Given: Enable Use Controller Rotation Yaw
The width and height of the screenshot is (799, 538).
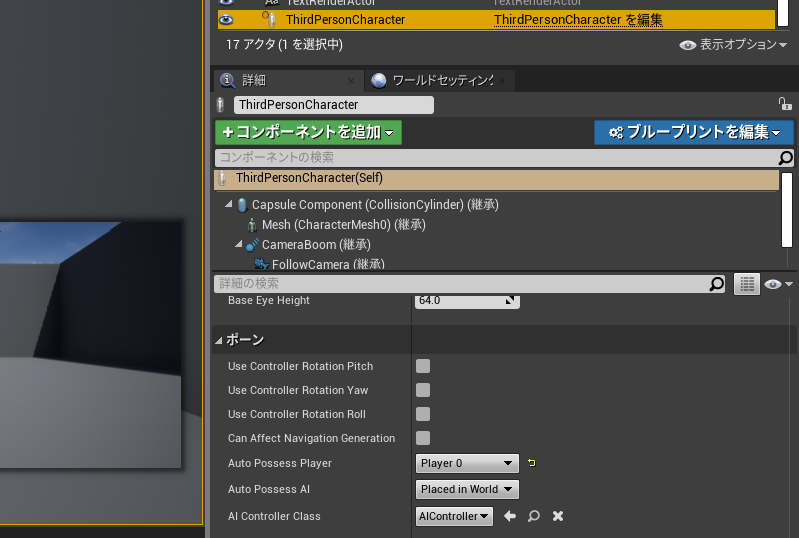Looking at the screenshot, I should tap(423, 390).
